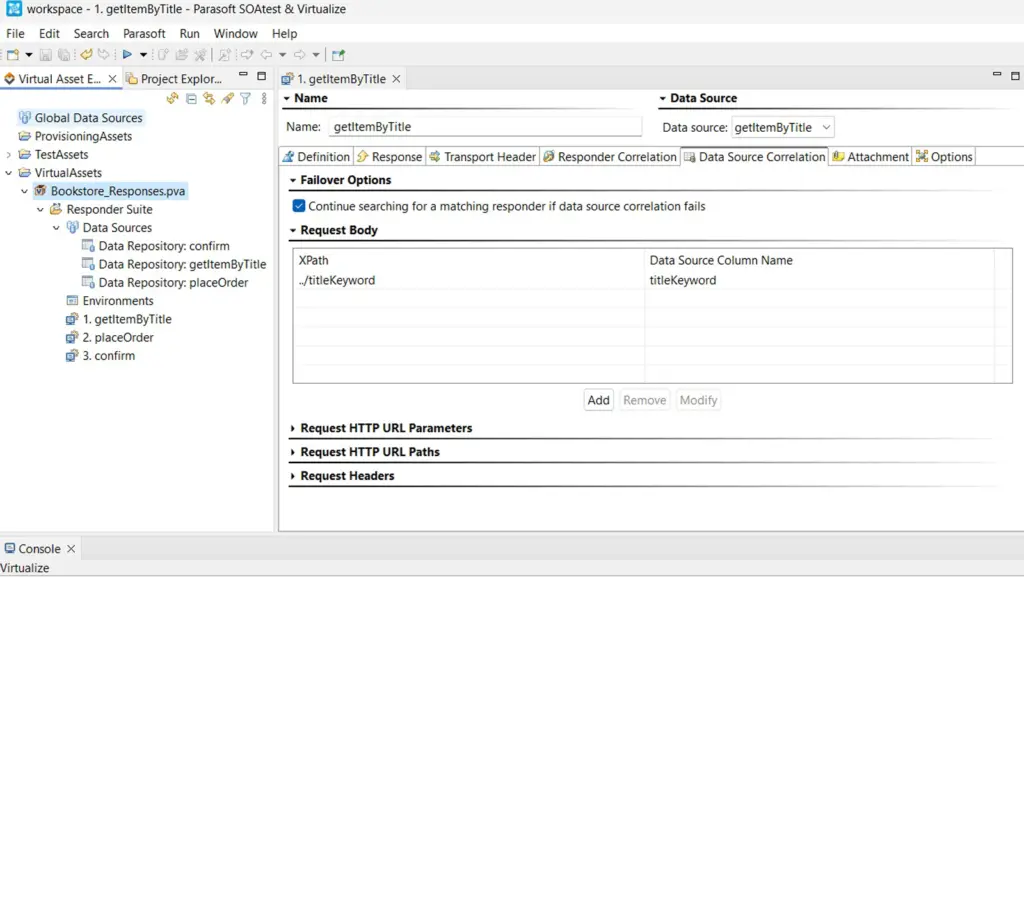1024x916 pixels.
Task: Expand the TestAssets tree folder
Action: [x=8, y=155]
